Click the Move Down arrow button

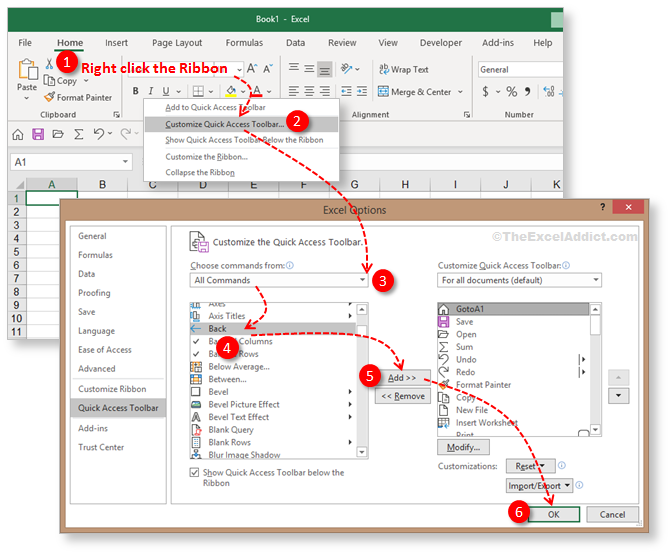(x=618, y=396)
